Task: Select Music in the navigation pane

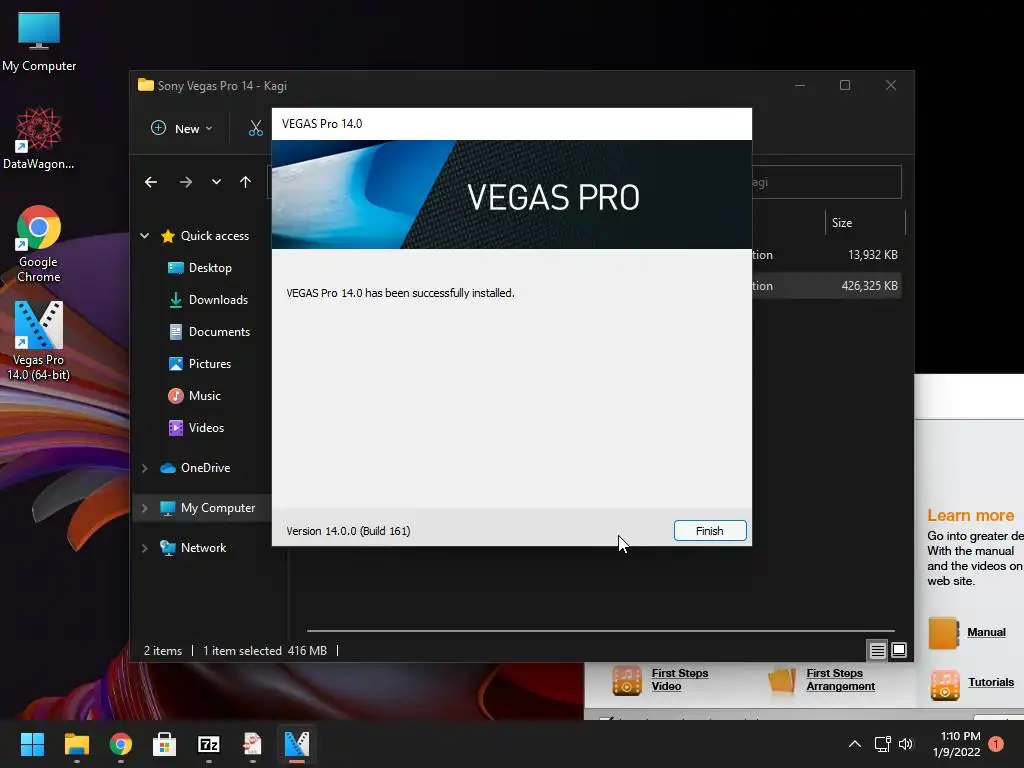Action: (x=194, y=396)
